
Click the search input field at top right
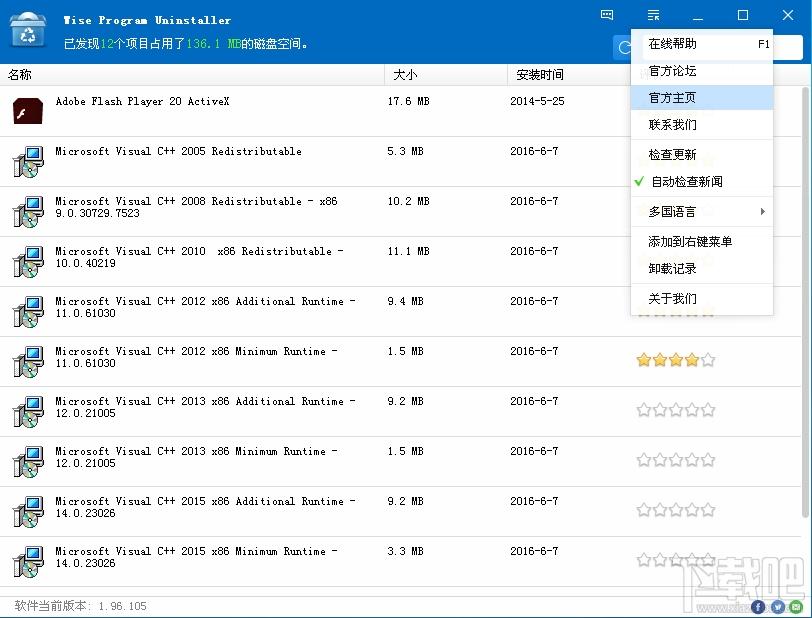[787, 48]
